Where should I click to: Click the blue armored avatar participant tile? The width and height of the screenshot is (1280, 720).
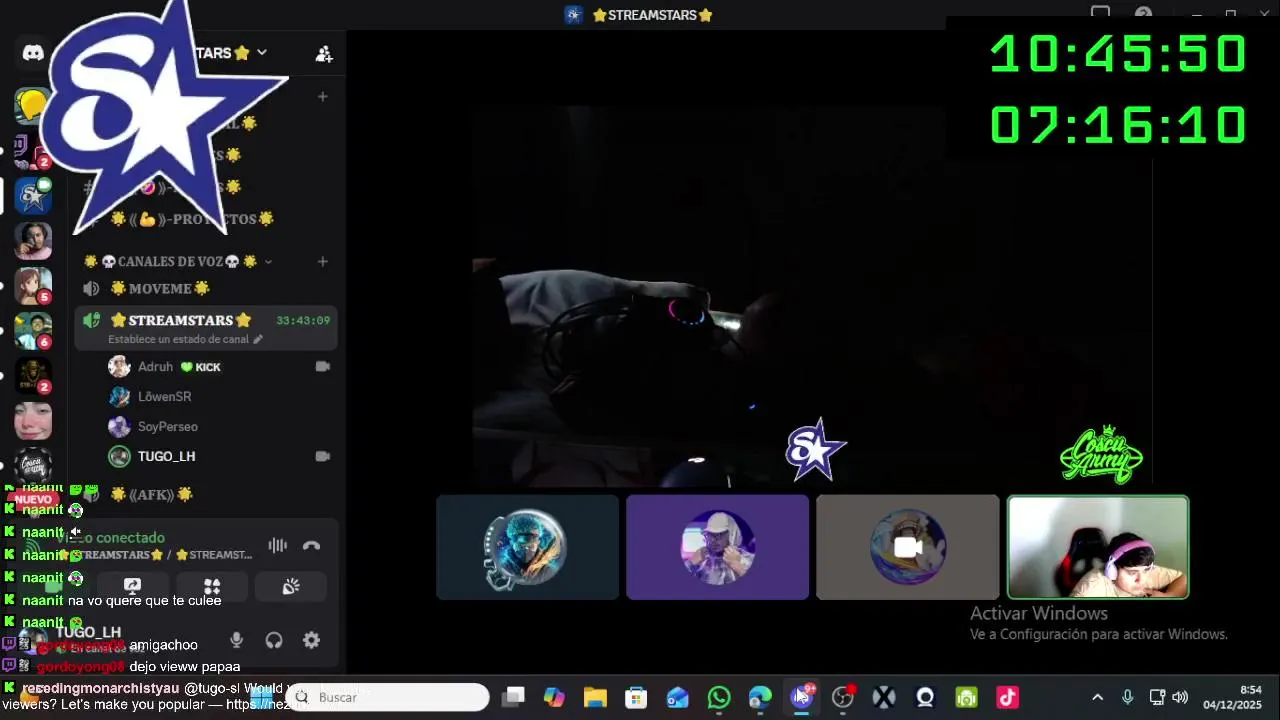527,547
